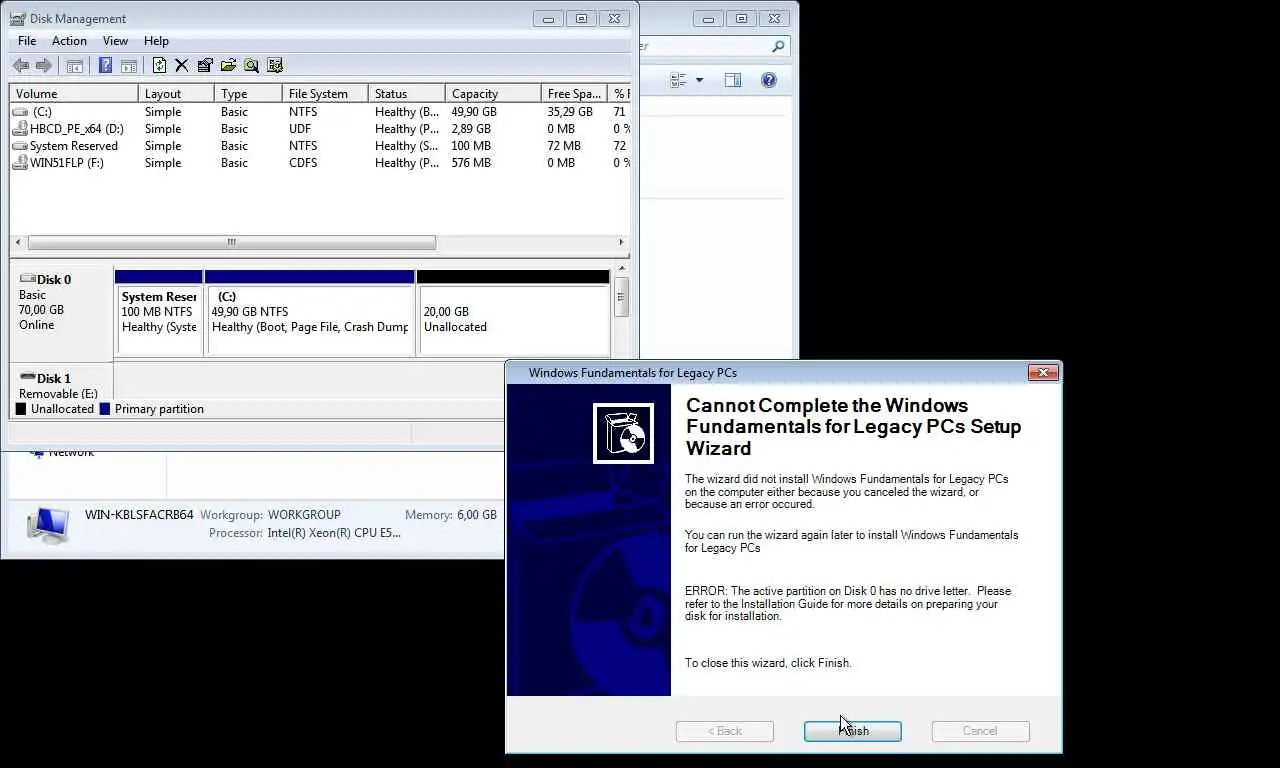This screenshot has height=768, width=1280.
Task: Click the horizontal scrollbar thumb in volume list
Action: [231, 242]
